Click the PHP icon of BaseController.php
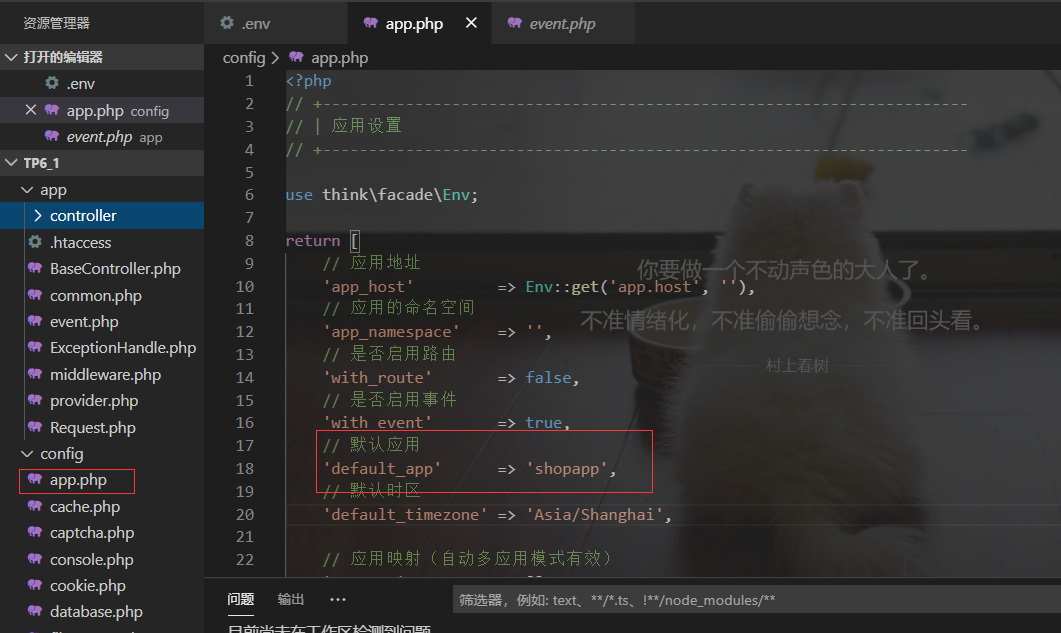This screenshot has height=633, width=1061. point(35,268)
